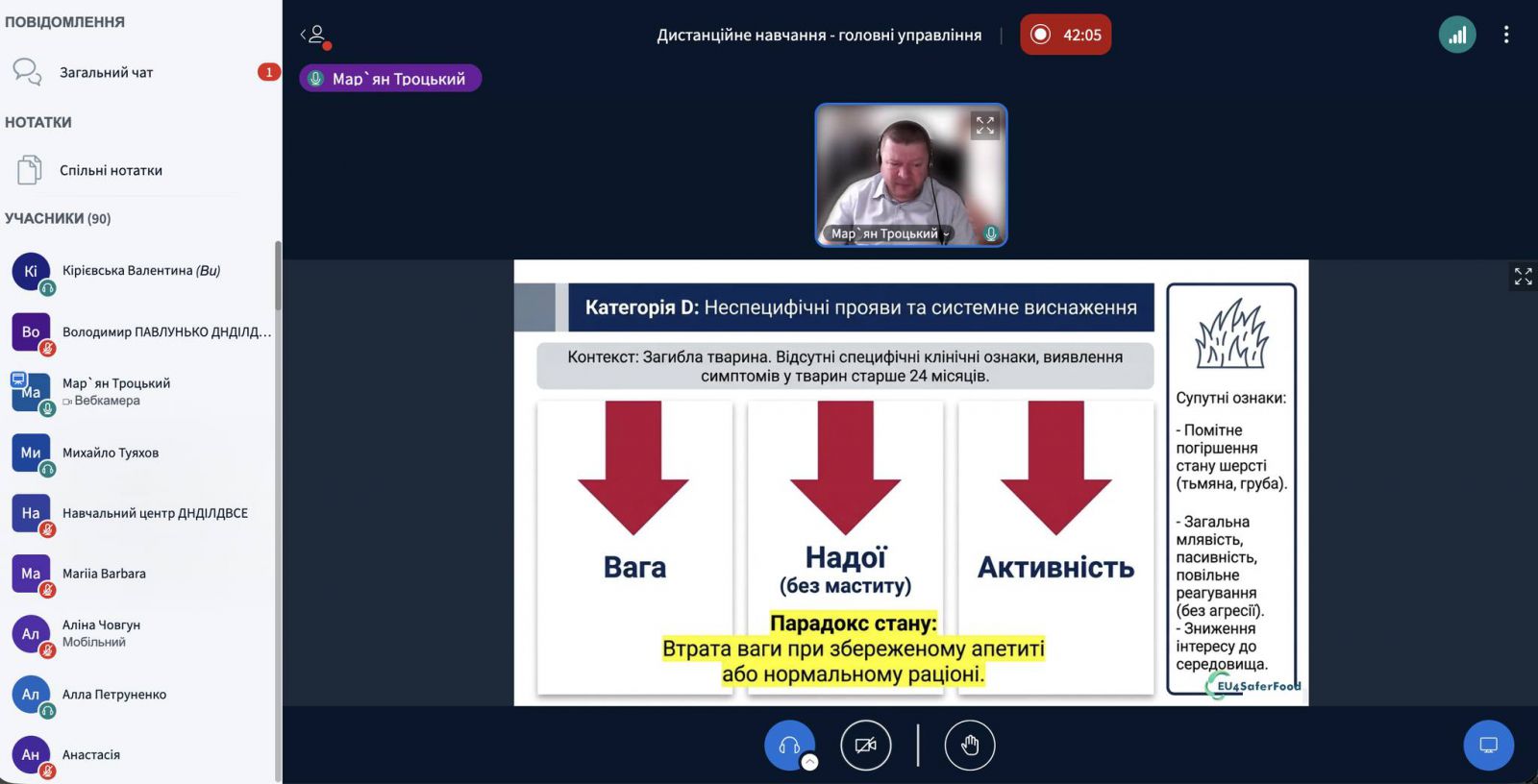
Task: Select participant Mariia Barbara
Action: click(x=104, y=574)
